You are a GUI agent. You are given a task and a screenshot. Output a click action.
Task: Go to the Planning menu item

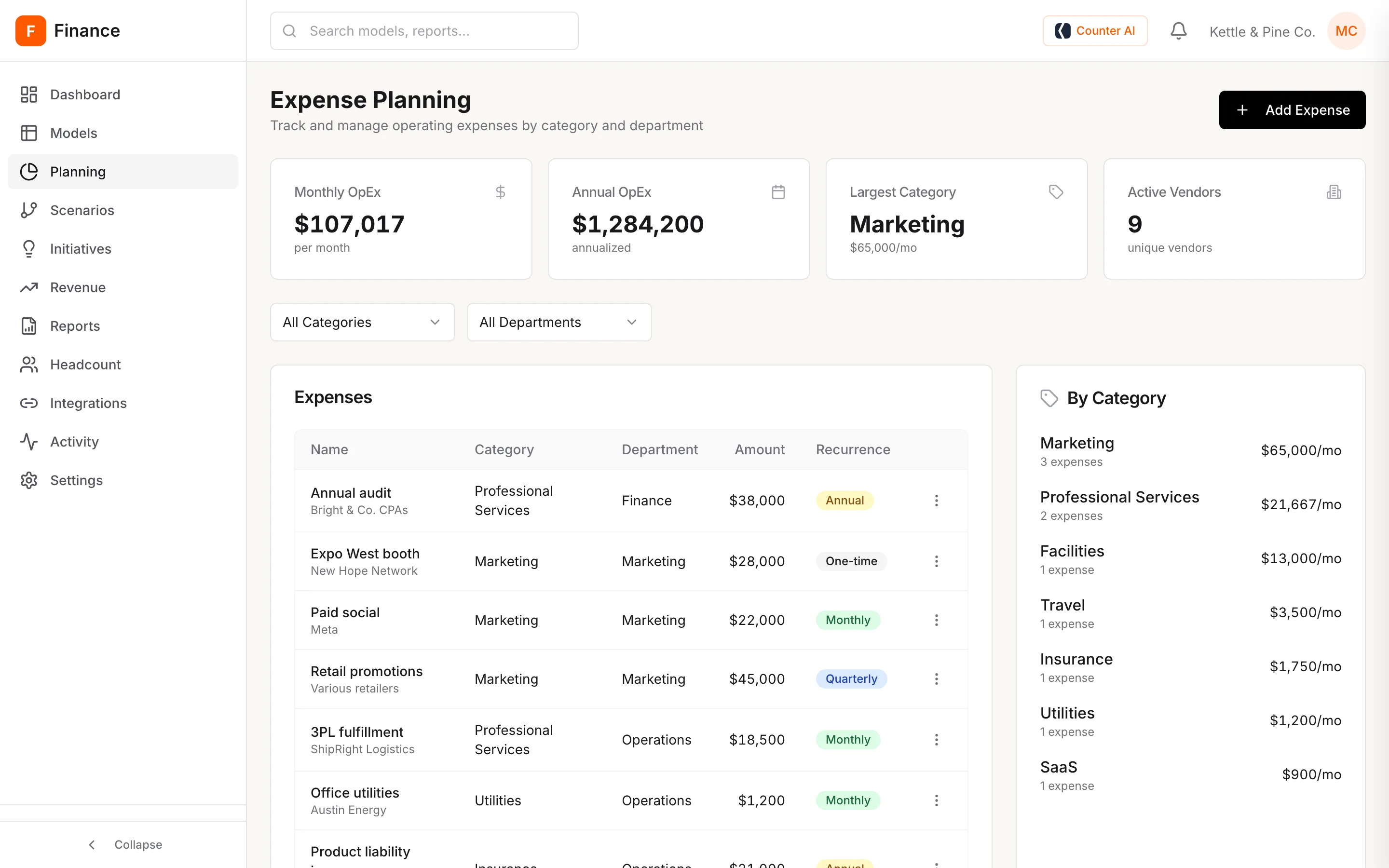pos(123,172)
